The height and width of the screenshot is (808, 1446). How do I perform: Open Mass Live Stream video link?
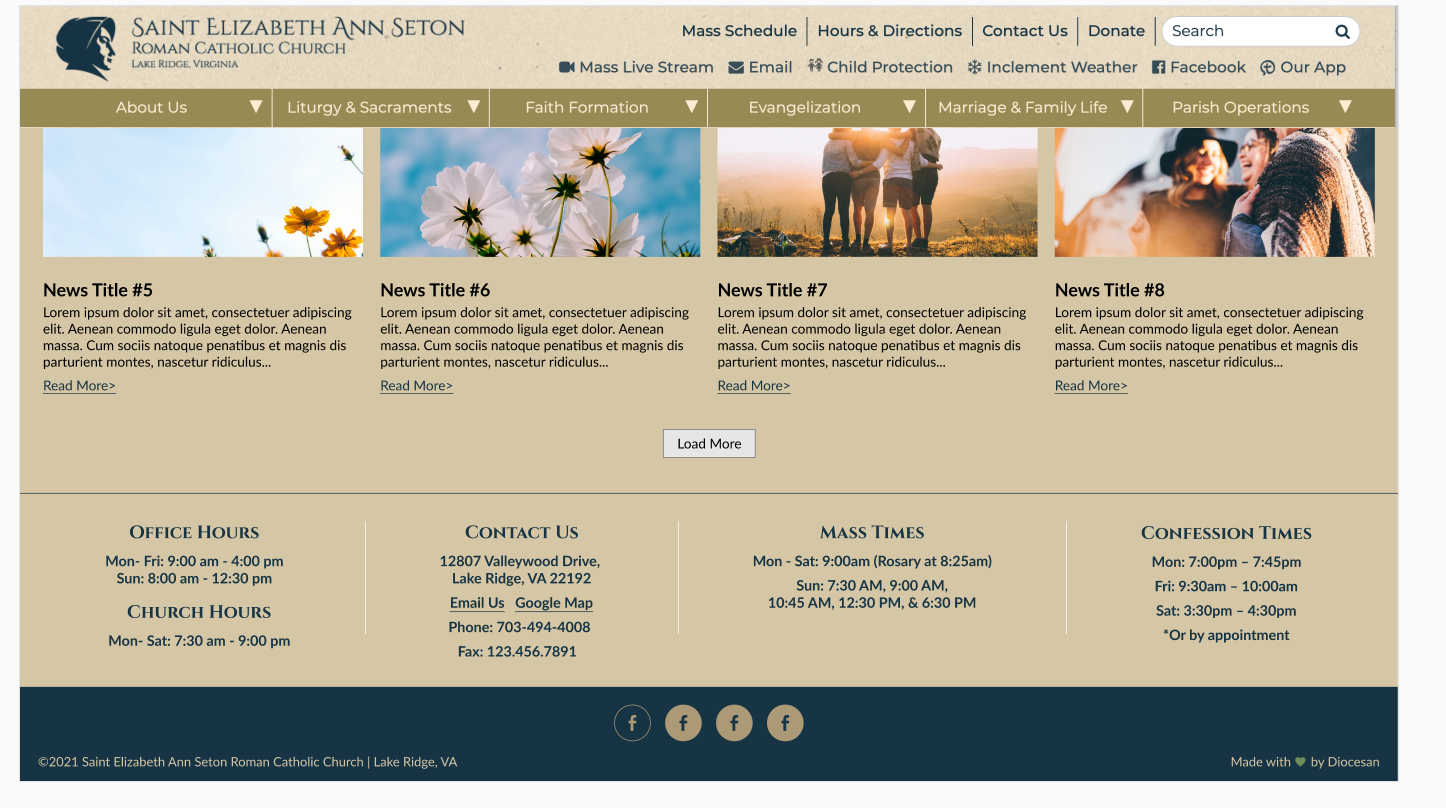[636, 67]
